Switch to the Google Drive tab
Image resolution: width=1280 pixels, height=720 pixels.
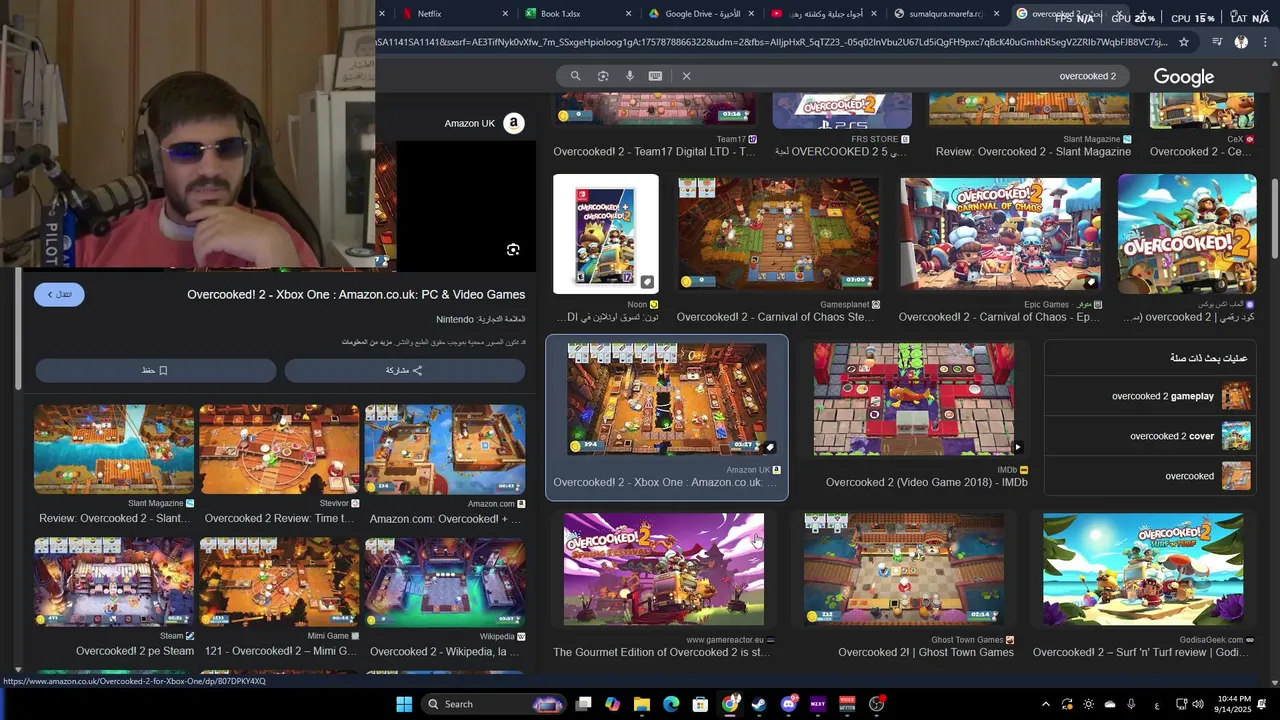pos(700,14)
